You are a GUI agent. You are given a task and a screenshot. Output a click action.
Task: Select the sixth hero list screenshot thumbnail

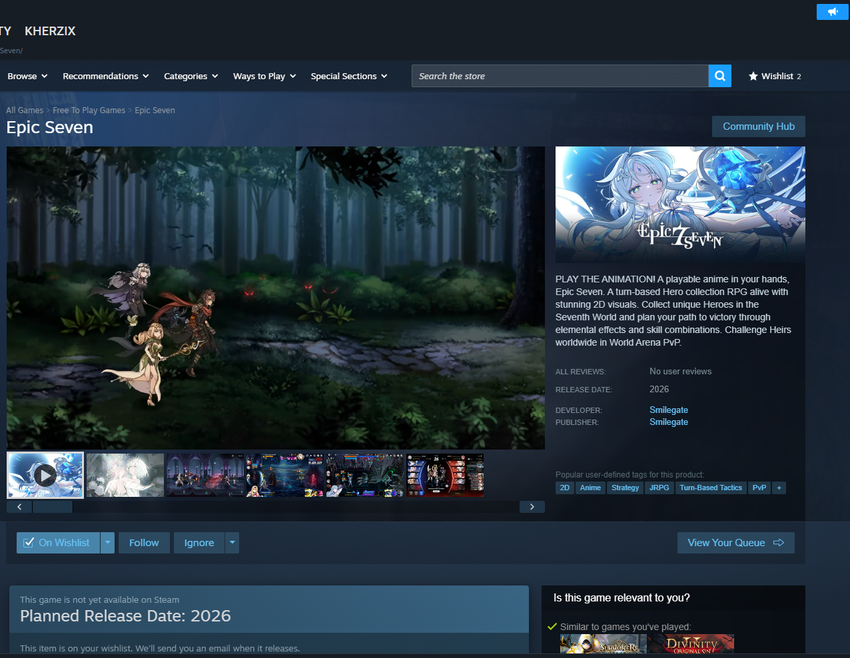445,475
